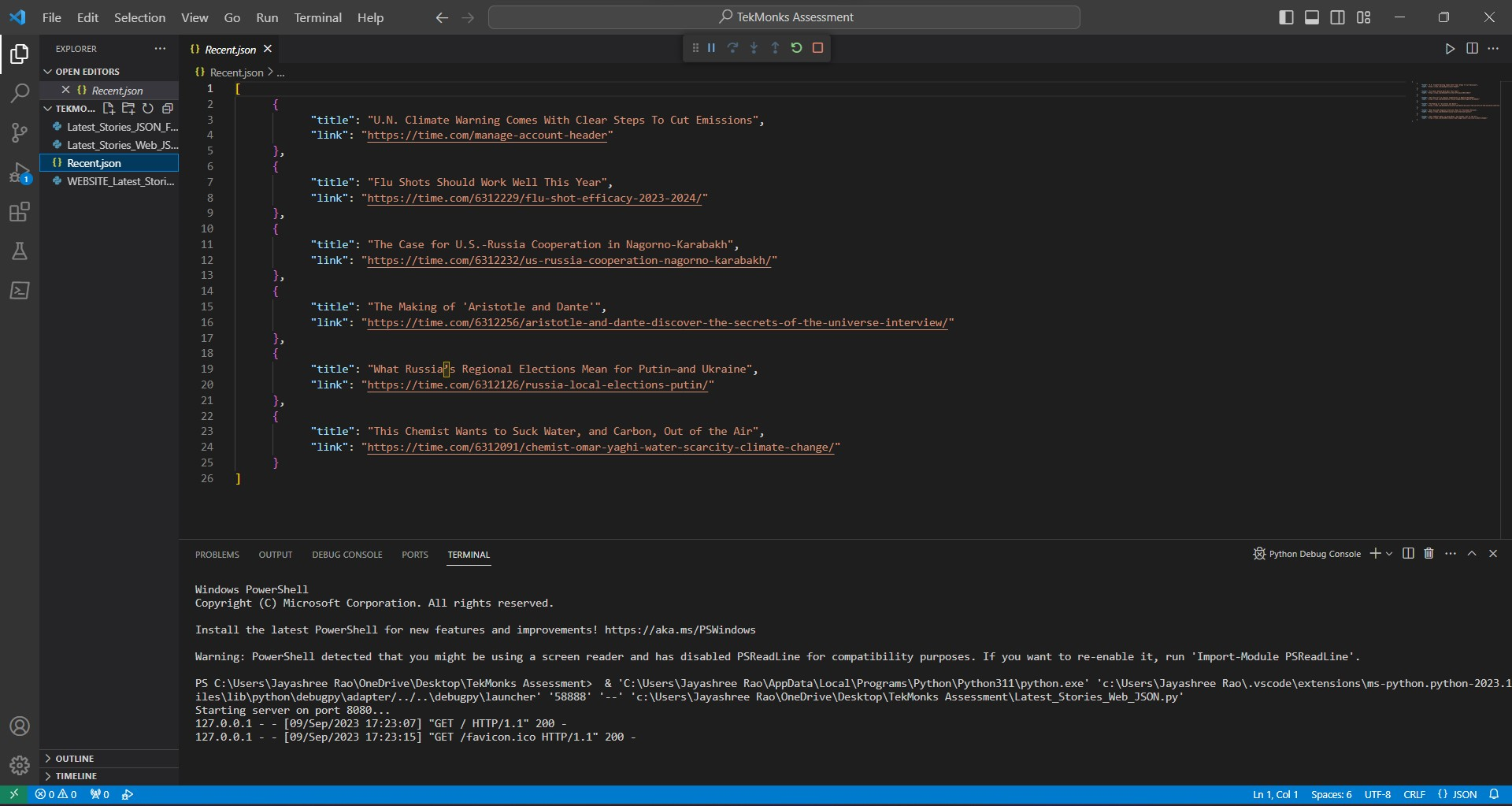Toggle the panel visibility

pos(1312,17)
